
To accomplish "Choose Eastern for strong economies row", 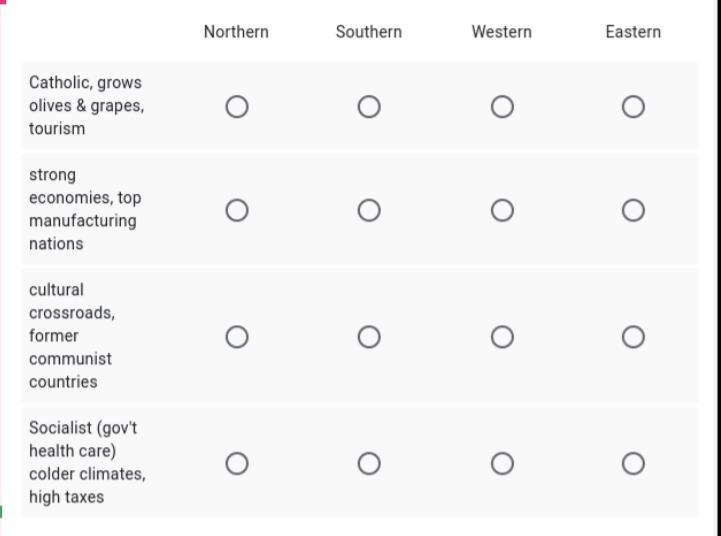I will (x=633, y=210).
